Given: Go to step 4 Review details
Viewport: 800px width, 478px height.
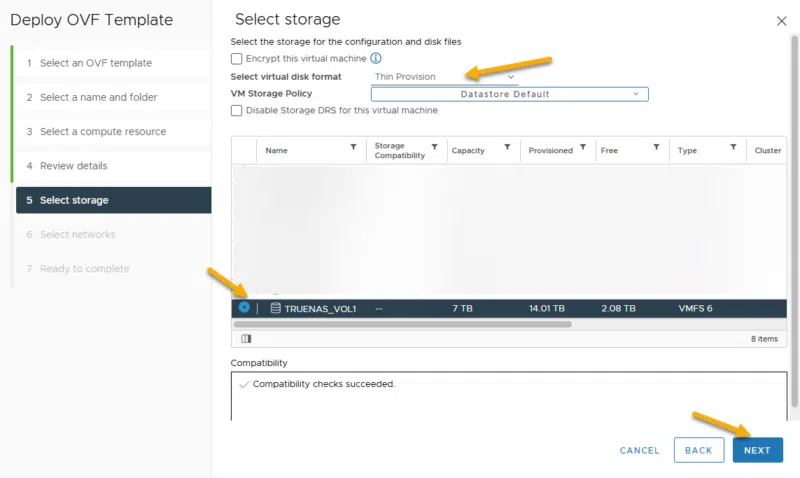Looking at the screenshot, I should click(x=73, y=166).
